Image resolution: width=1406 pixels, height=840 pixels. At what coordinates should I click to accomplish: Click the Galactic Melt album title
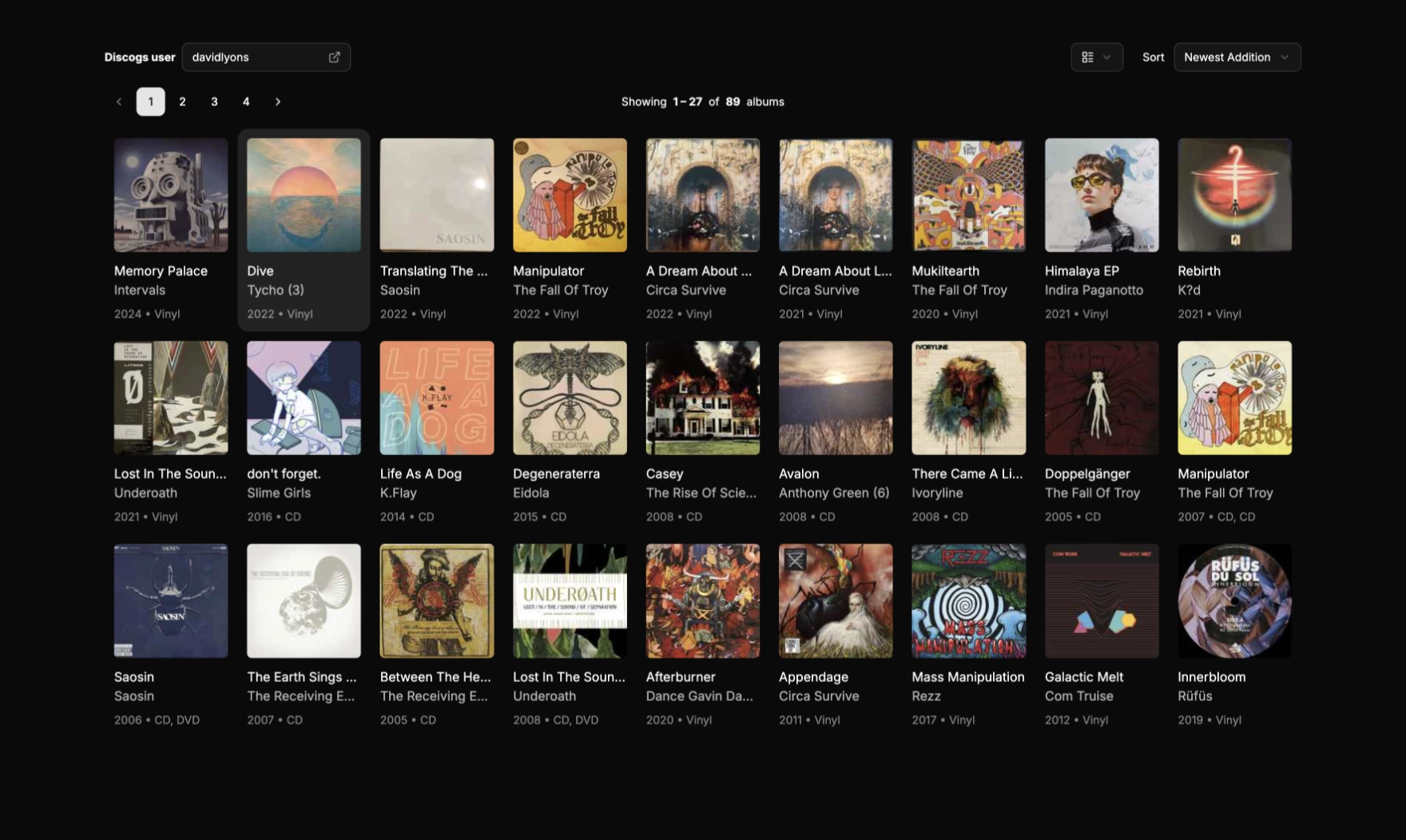click(1084, 676)
